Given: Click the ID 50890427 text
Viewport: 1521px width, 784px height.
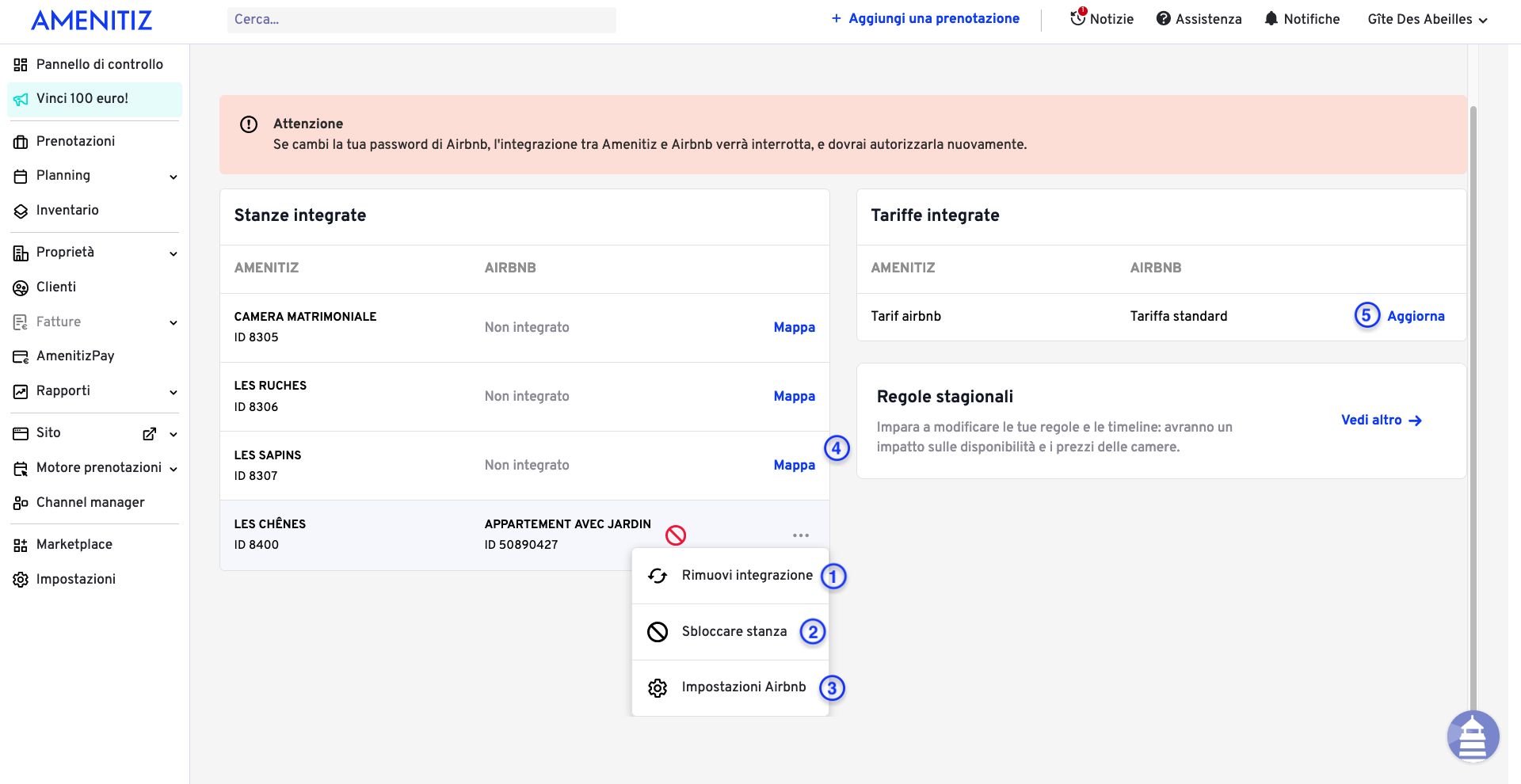Looking at the screenshot, I should [x=521, y=545].
